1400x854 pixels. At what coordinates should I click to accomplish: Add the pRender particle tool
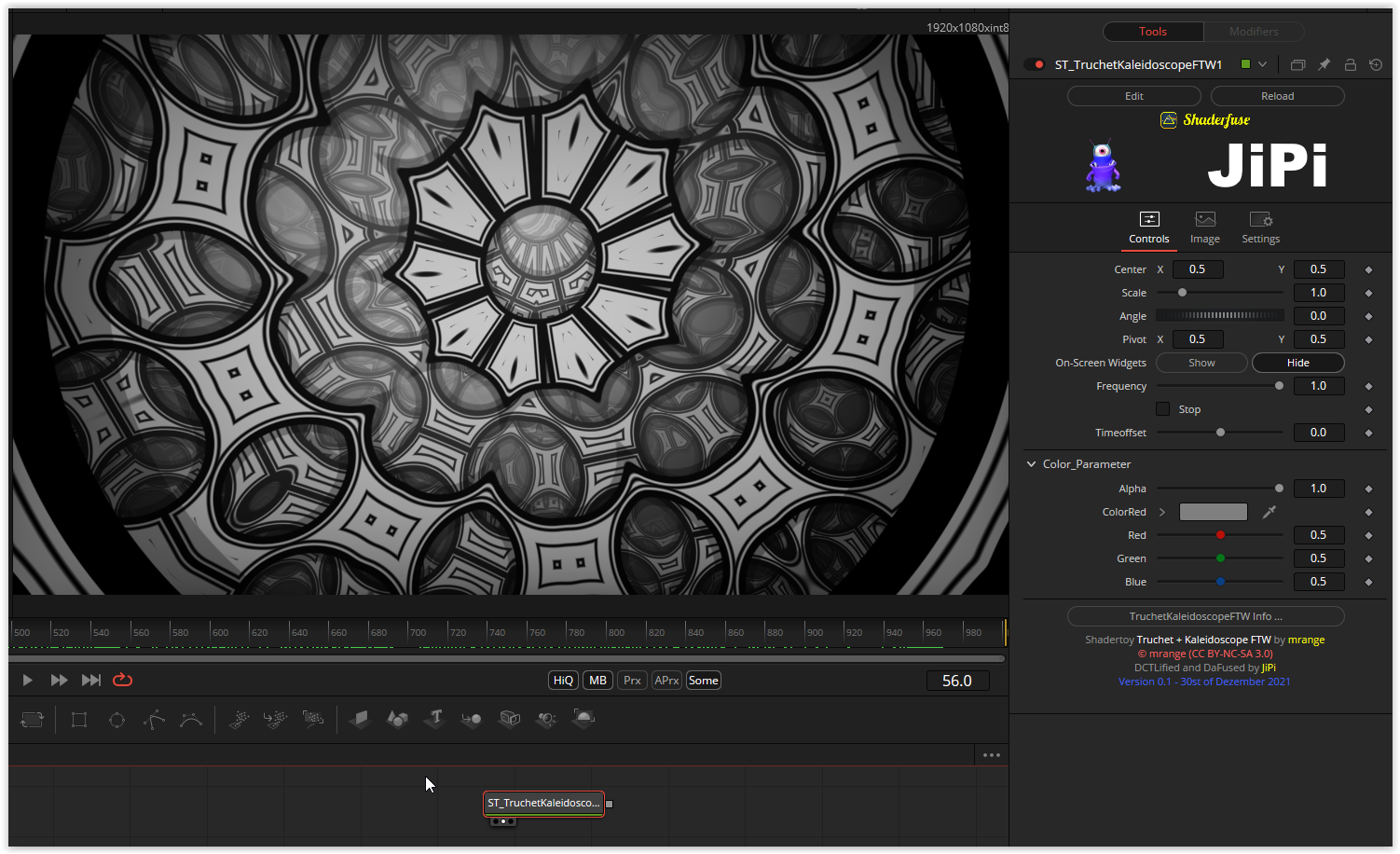pyautogui.click(x=313, y=719)
